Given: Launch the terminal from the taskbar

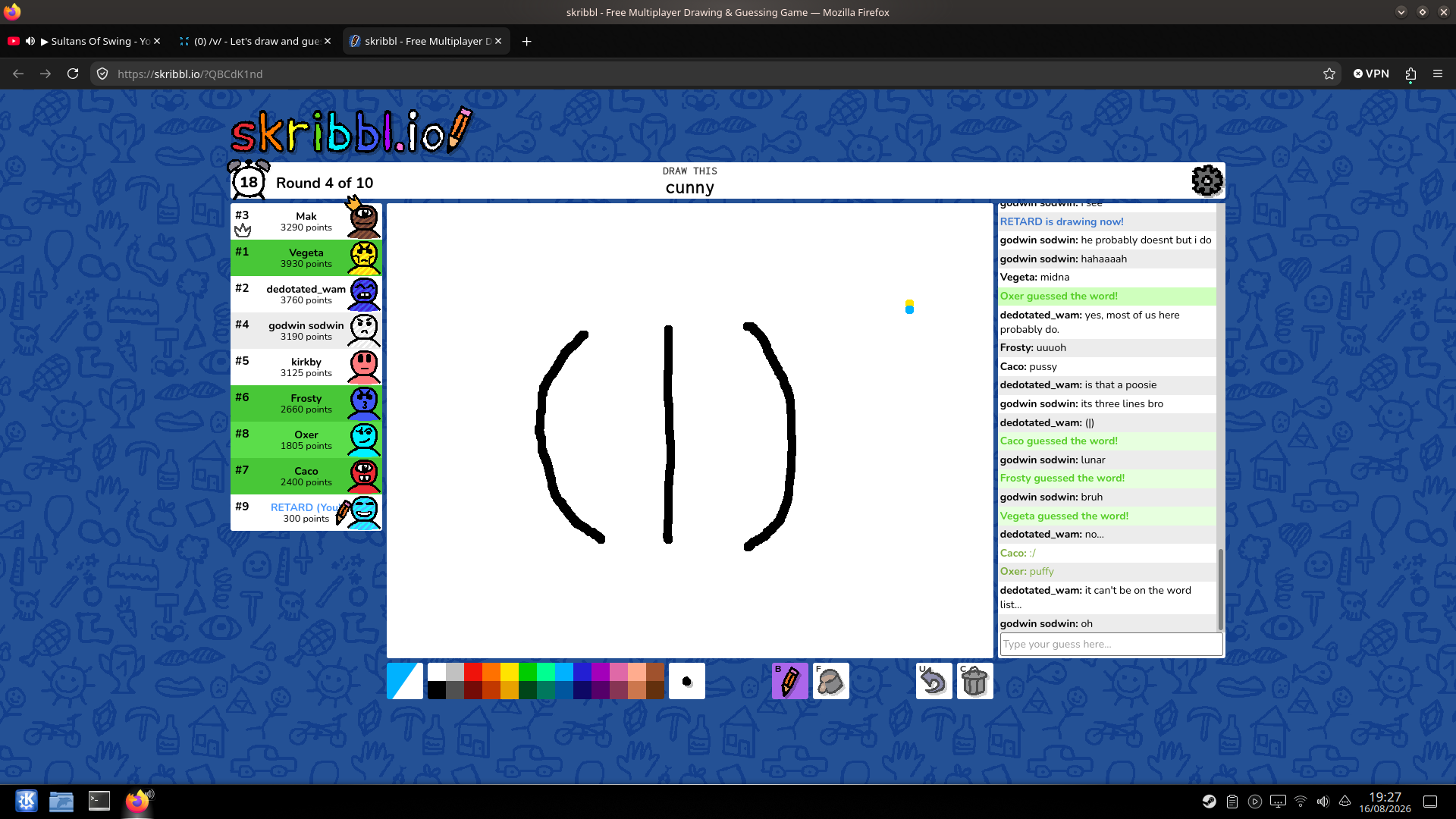Looking at the screenshot, I should click(99, 801).
